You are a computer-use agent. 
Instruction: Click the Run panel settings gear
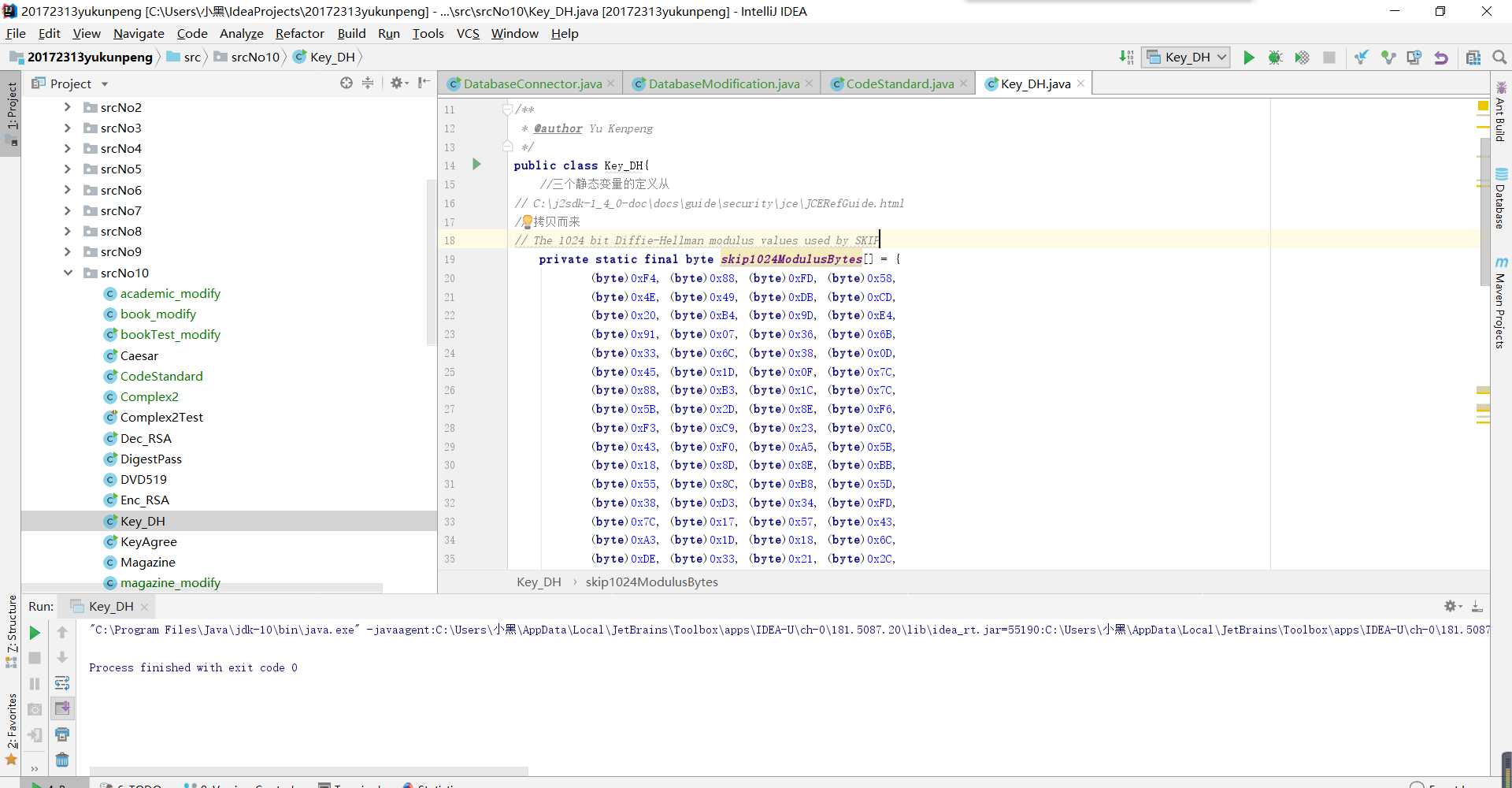[1451, 606]
